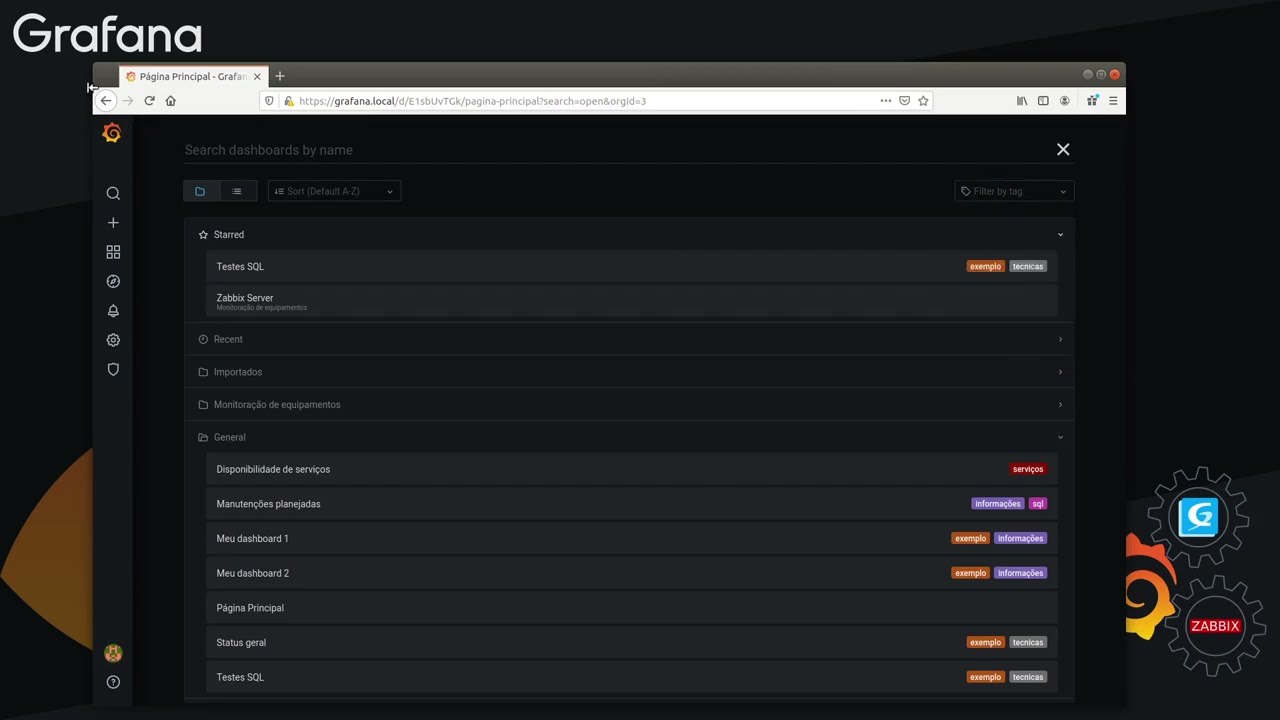1280x720 pixels.
Task: Switch to folder view layout
Action: point(201,191)
